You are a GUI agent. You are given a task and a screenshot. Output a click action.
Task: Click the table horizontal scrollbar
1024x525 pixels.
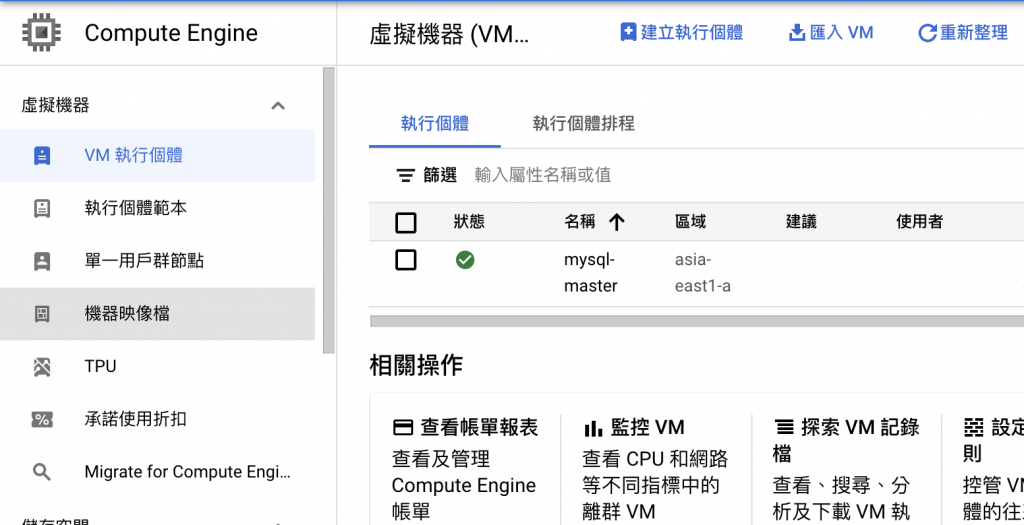click(x=696, y=321)
